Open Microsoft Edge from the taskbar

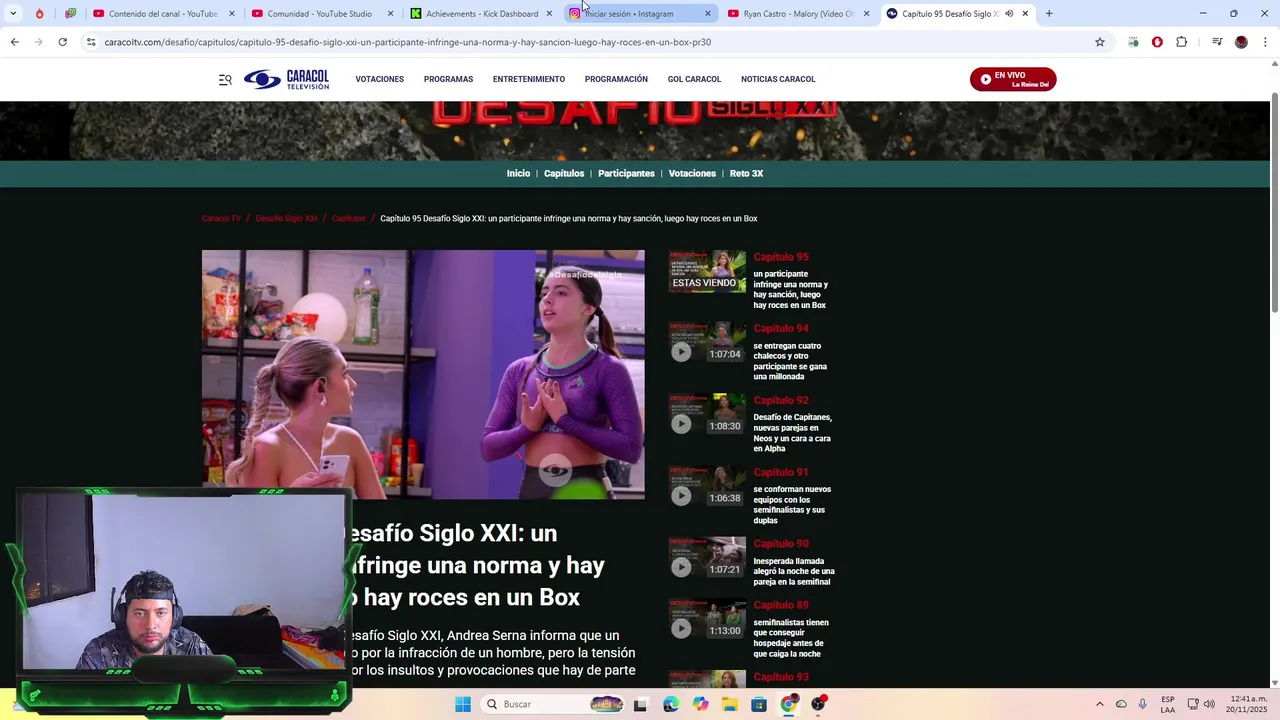click(671, 704)
